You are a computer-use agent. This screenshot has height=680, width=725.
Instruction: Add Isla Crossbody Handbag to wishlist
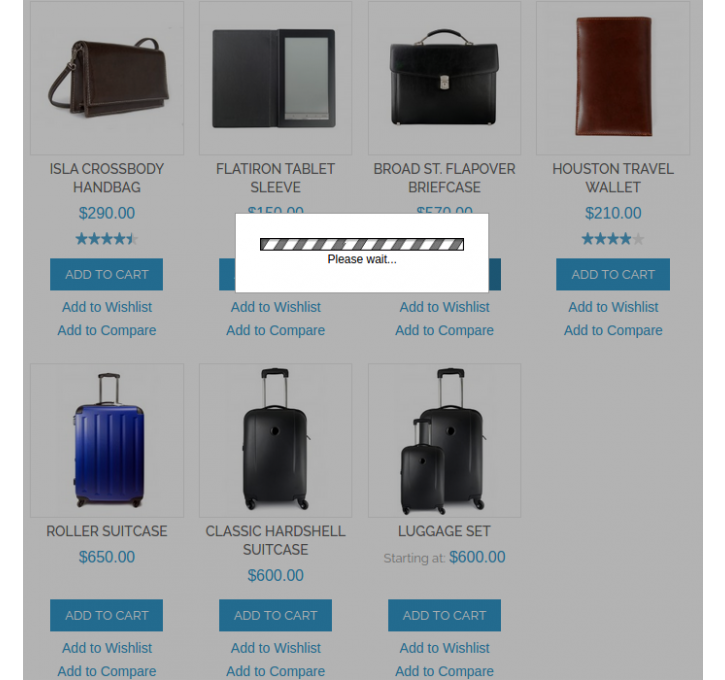click(x=107, y=307)
